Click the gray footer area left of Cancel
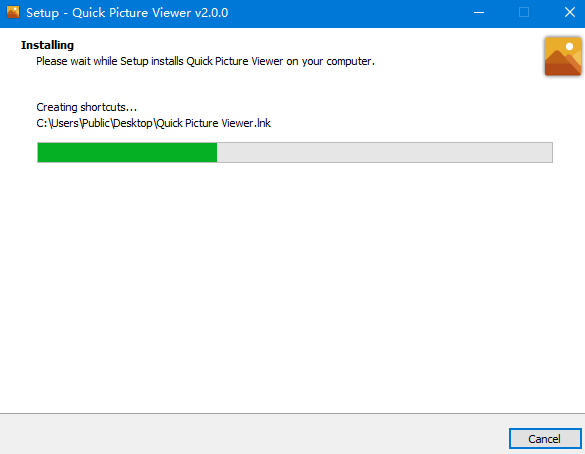The height and width of the screenshot is (454, 585). (254, 434)
